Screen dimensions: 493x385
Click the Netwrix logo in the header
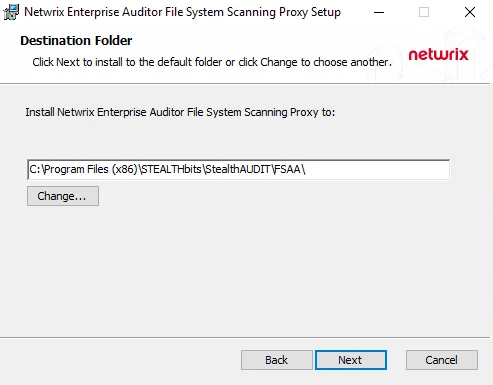[438, 55]
